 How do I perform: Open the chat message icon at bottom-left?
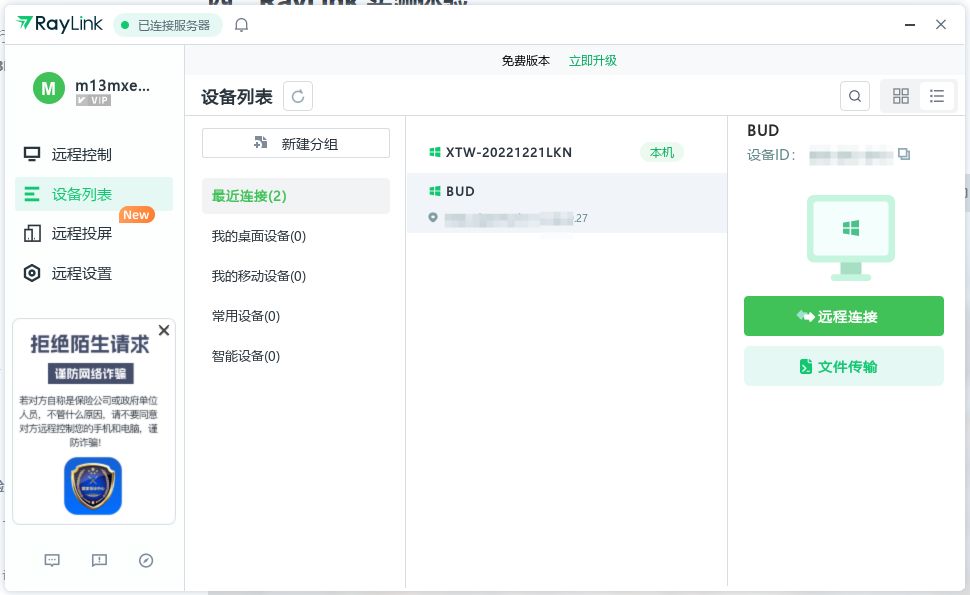point(52,561)
